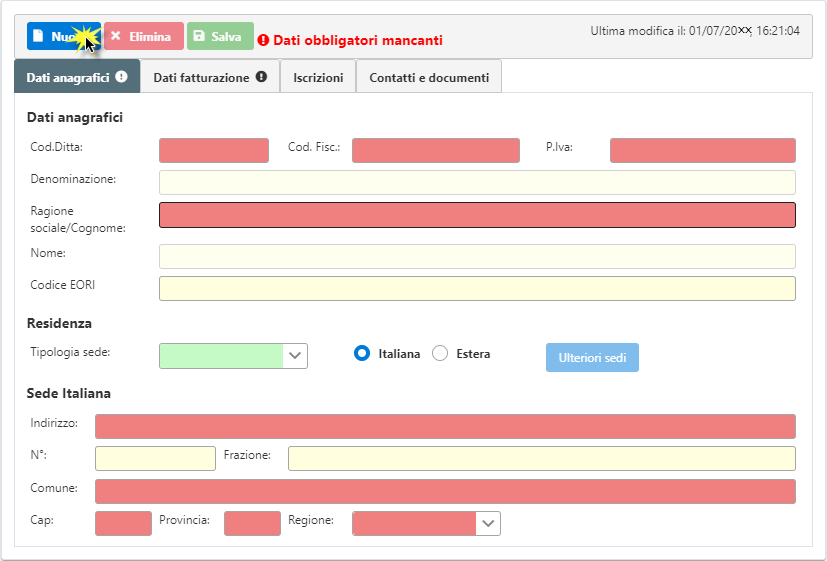Click the Salva button with floppy disk icon
The width and height of the screenshot is (827, 561).
220,37
